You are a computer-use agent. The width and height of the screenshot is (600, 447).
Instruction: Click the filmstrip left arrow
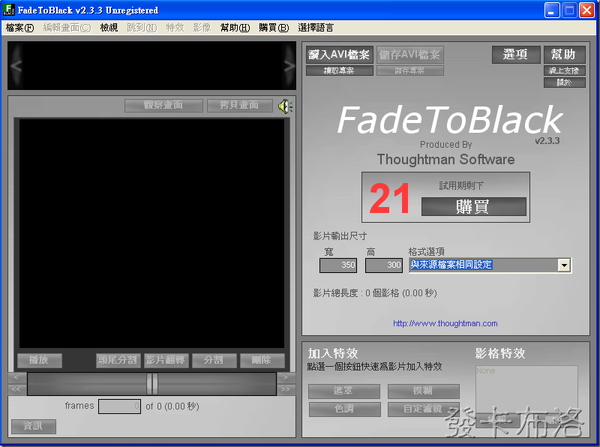(16, 66)
